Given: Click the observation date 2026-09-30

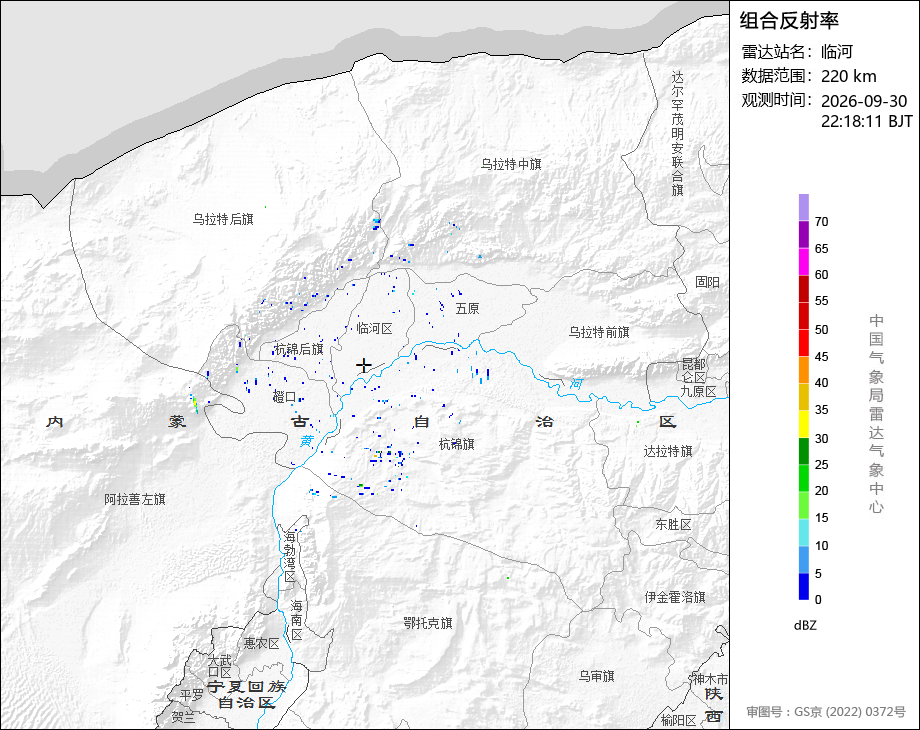Looking at the screenshot, I should [x=864, y=101].
